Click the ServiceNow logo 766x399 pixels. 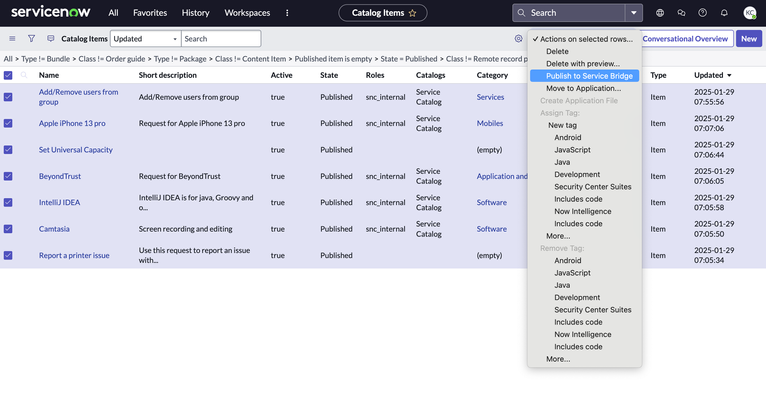tap(50, 12)
